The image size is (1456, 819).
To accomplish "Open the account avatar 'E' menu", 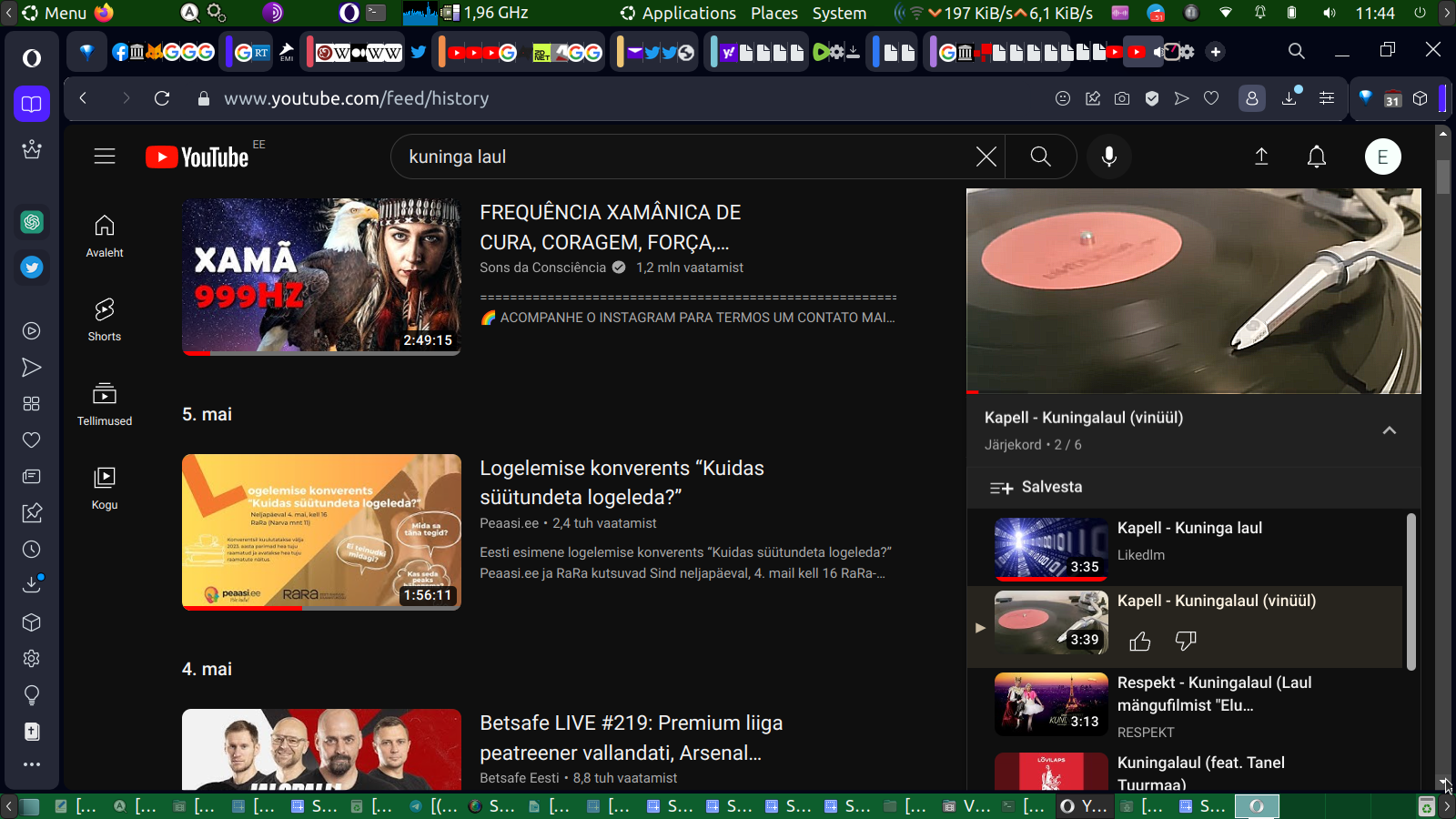I will 1382,157.
